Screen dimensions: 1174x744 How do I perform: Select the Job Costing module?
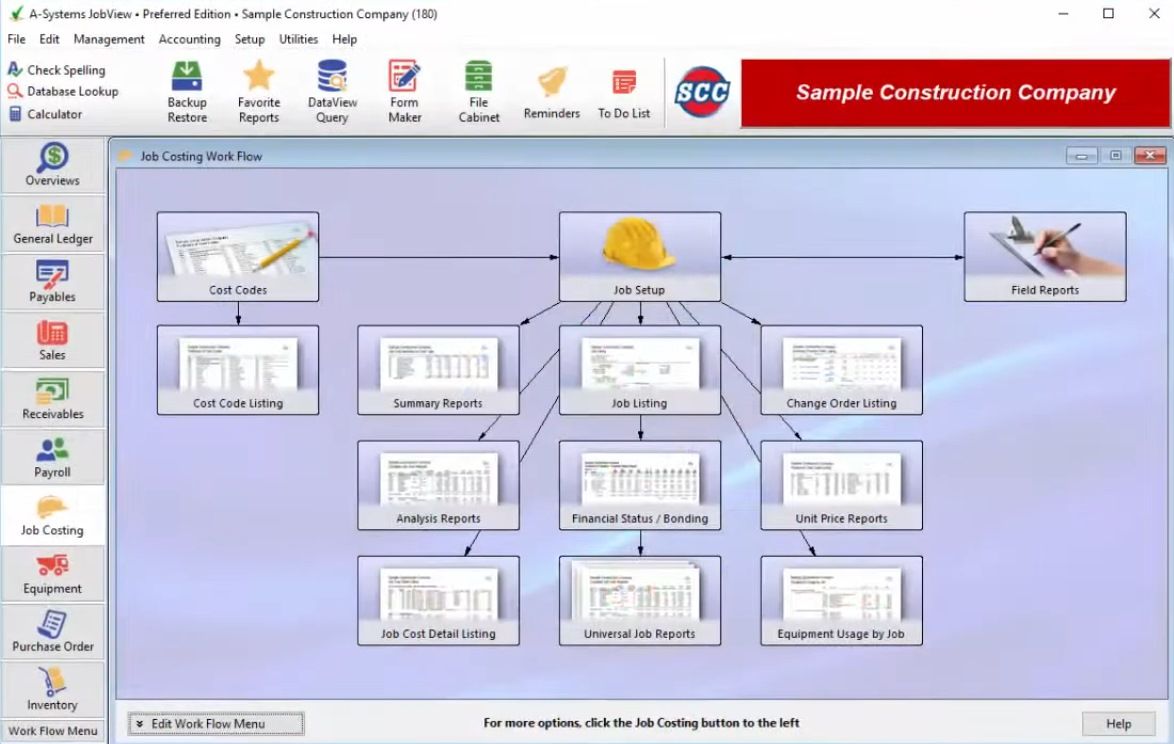point(52,515)
